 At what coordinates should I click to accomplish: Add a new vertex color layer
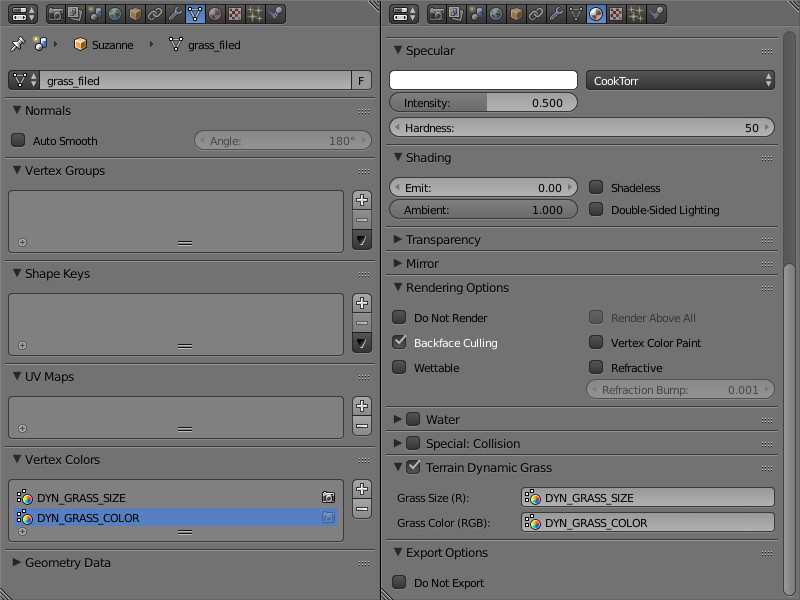(x=362, y=489)
